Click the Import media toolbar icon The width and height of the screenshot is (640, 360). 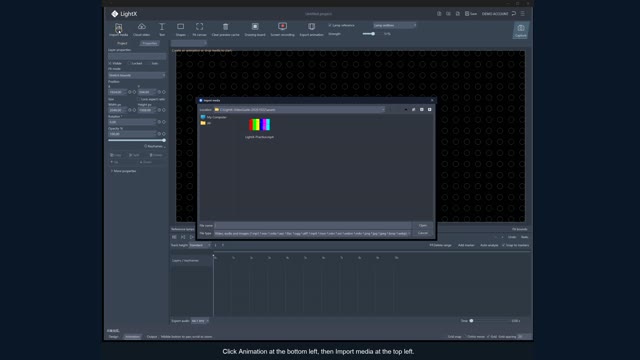pyautogui.click(x=118, y=27)
